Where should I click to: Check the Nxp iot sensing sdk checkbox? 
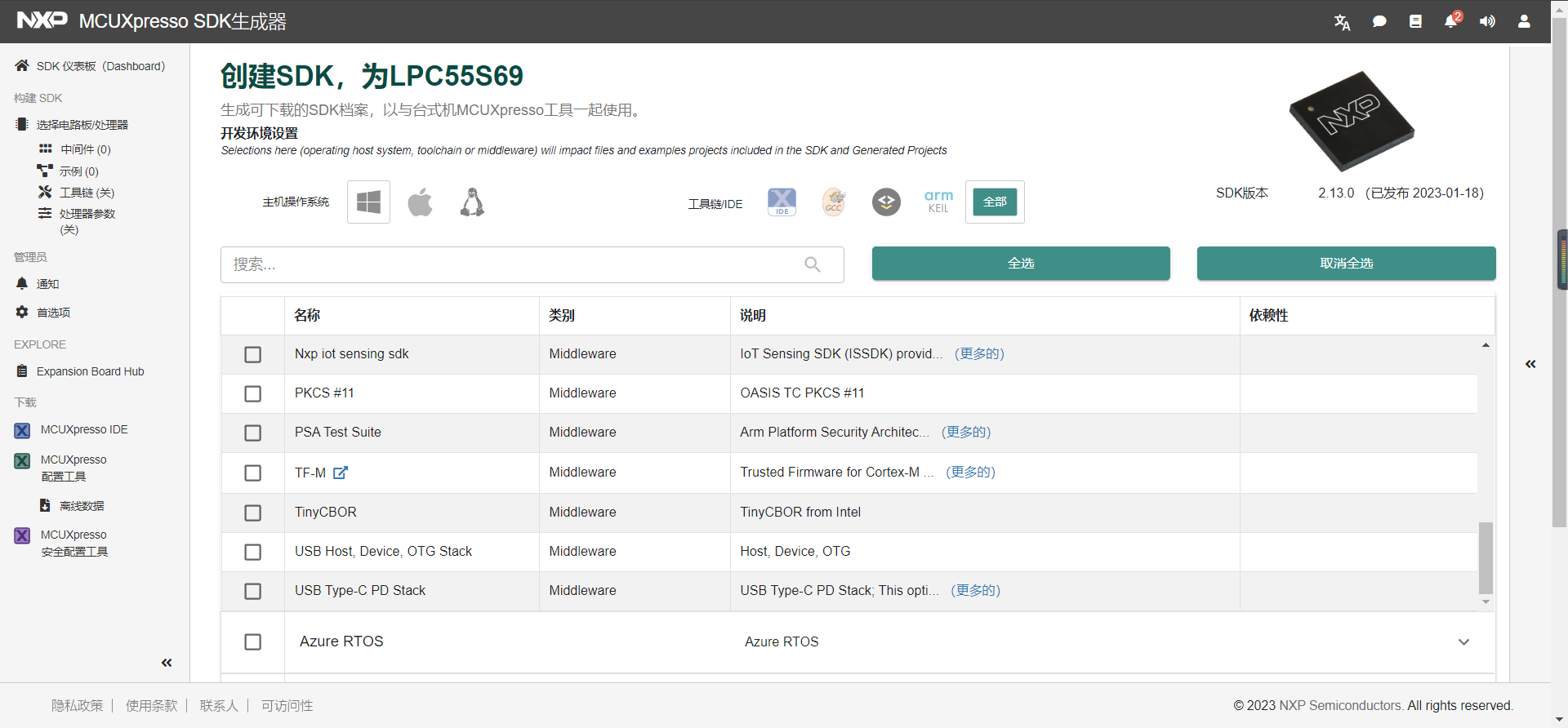[x=253, y=354]
